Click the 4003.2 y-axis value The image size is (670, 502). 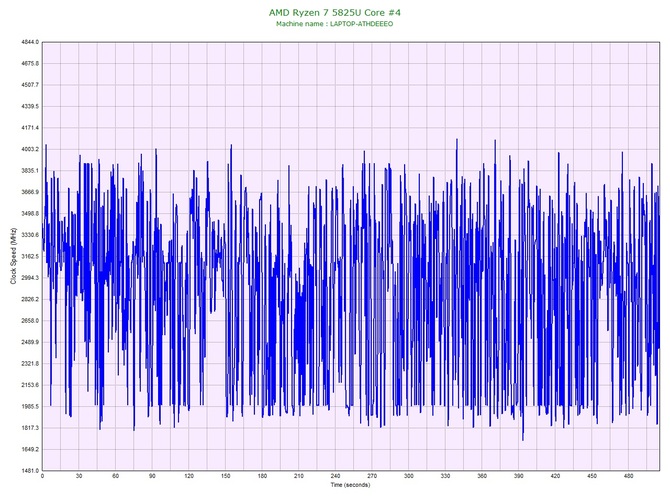pos(30,150)
